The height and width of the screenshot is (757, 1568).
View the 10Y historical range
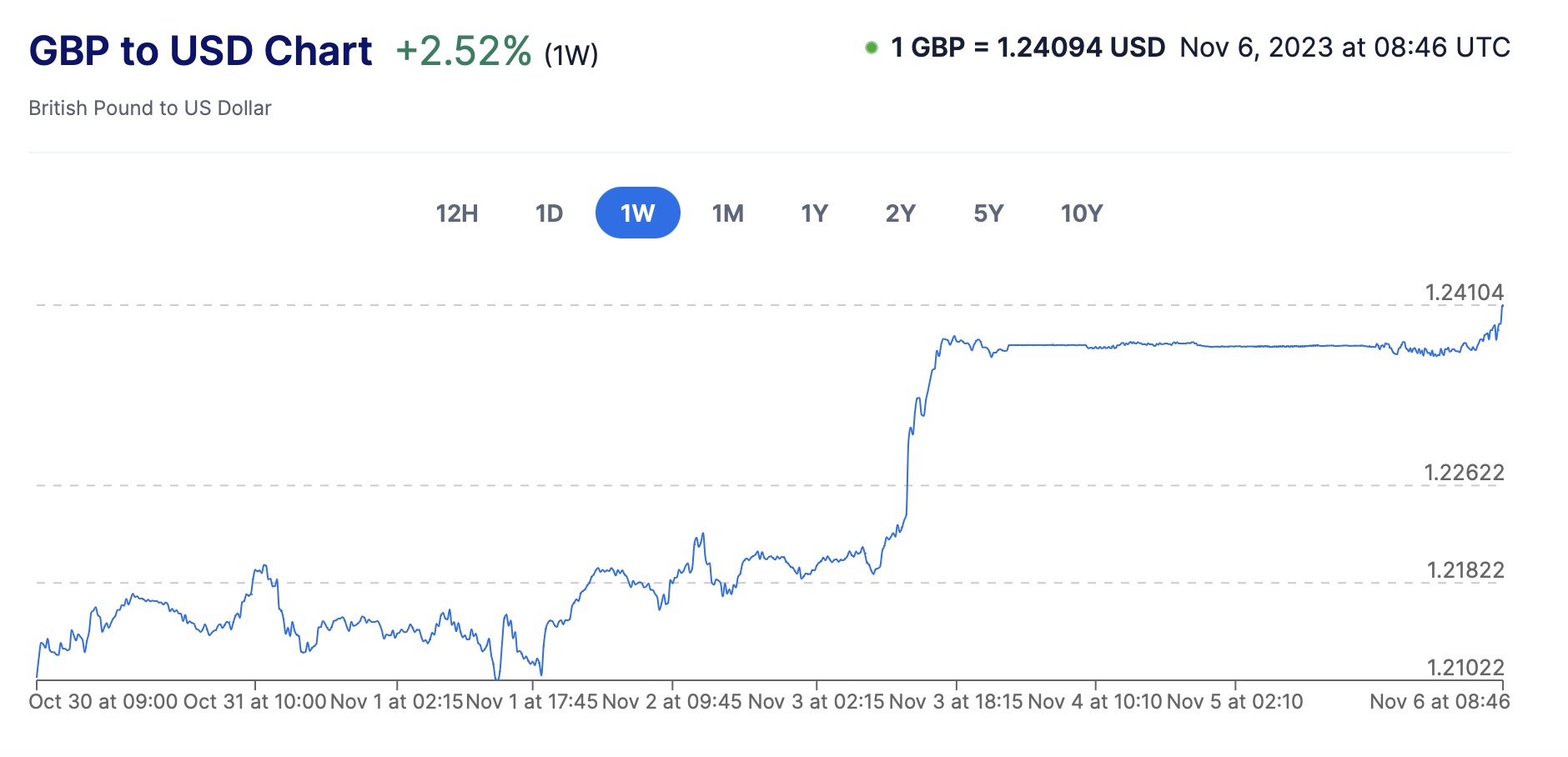coord(1082,213)
